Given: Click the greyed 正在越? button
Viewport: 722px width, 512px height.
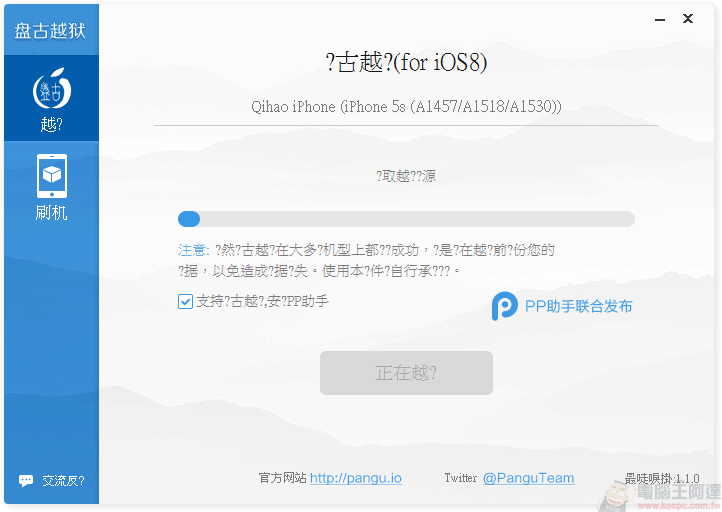Looking at the screenshot, I should click(x=406, y=373).
